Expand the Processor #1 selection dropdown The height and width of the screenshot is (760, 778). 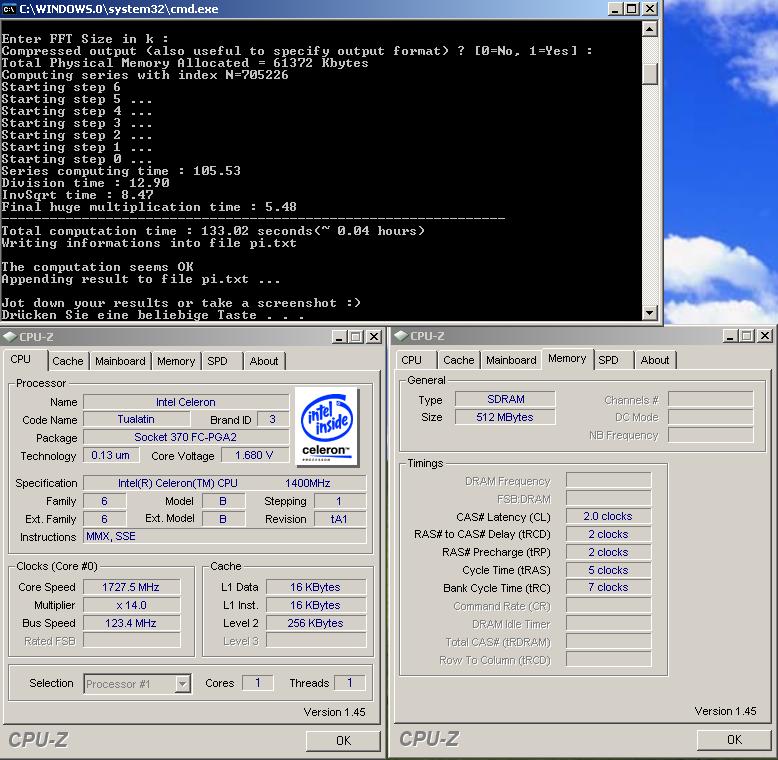point(183,684)
